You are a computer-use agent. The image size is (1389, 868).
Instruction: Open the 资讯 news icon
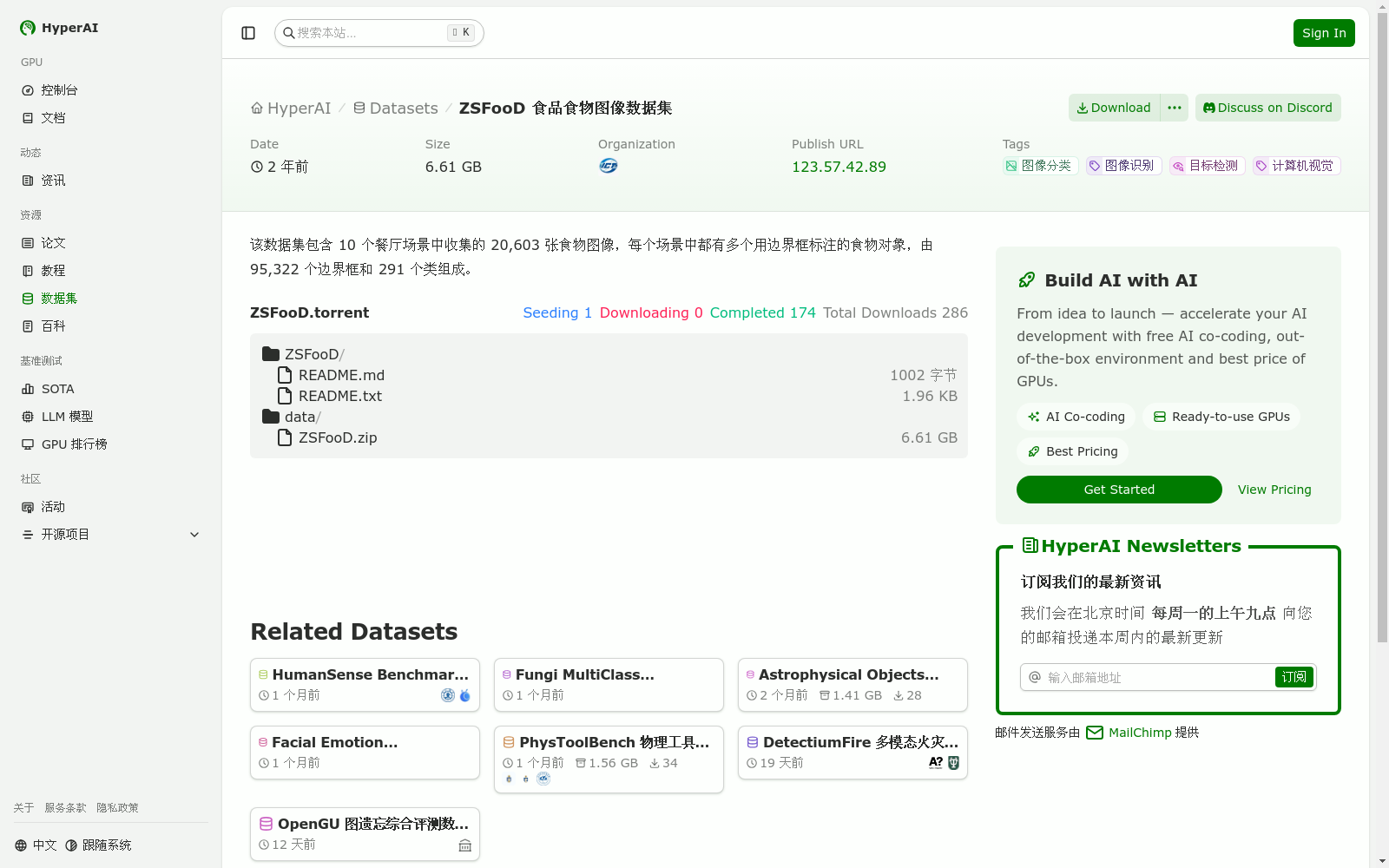tap(28, 181)
